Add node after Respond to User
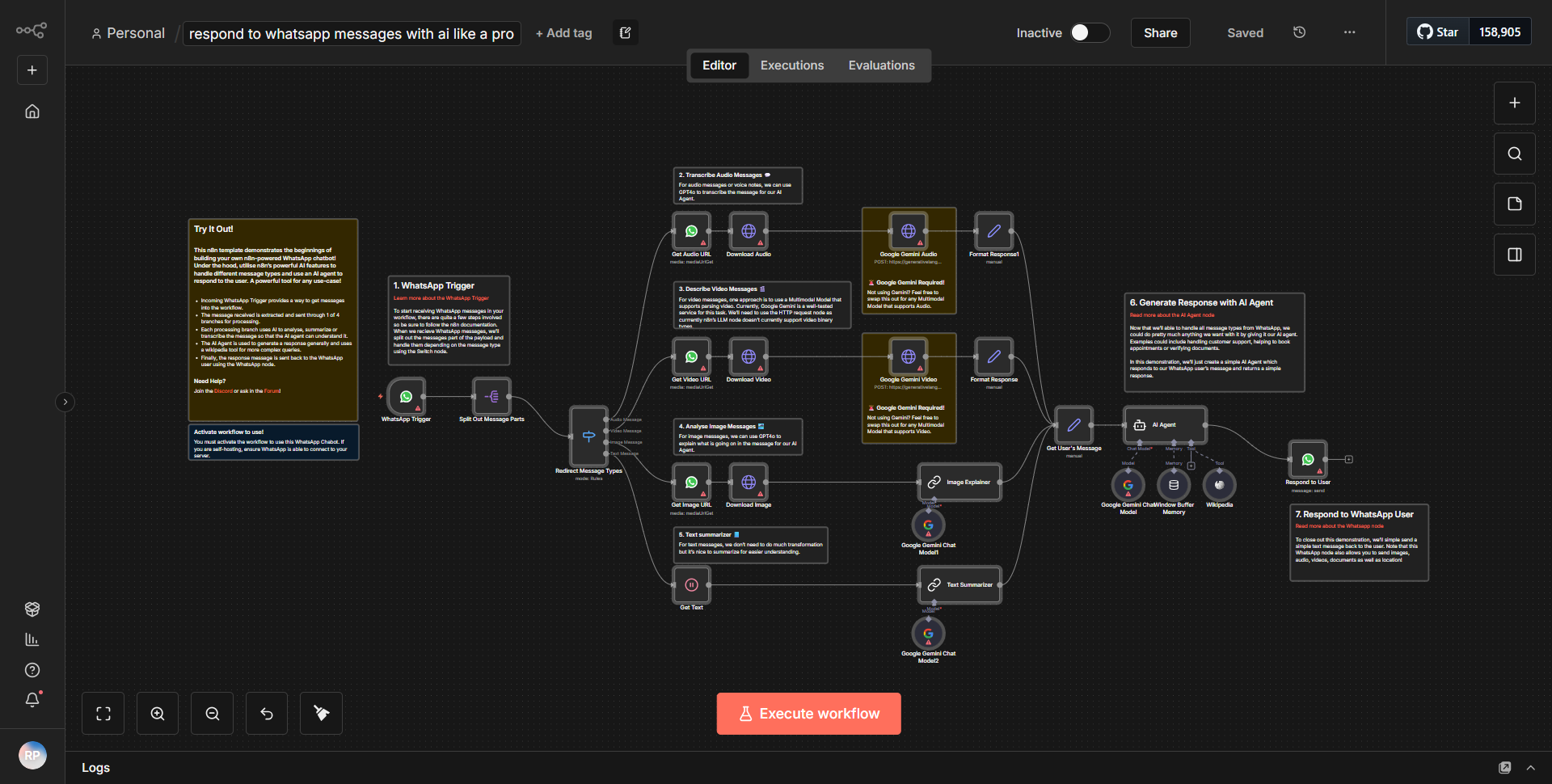Viewport: 1552px width, 784px height. (1348, 459)
